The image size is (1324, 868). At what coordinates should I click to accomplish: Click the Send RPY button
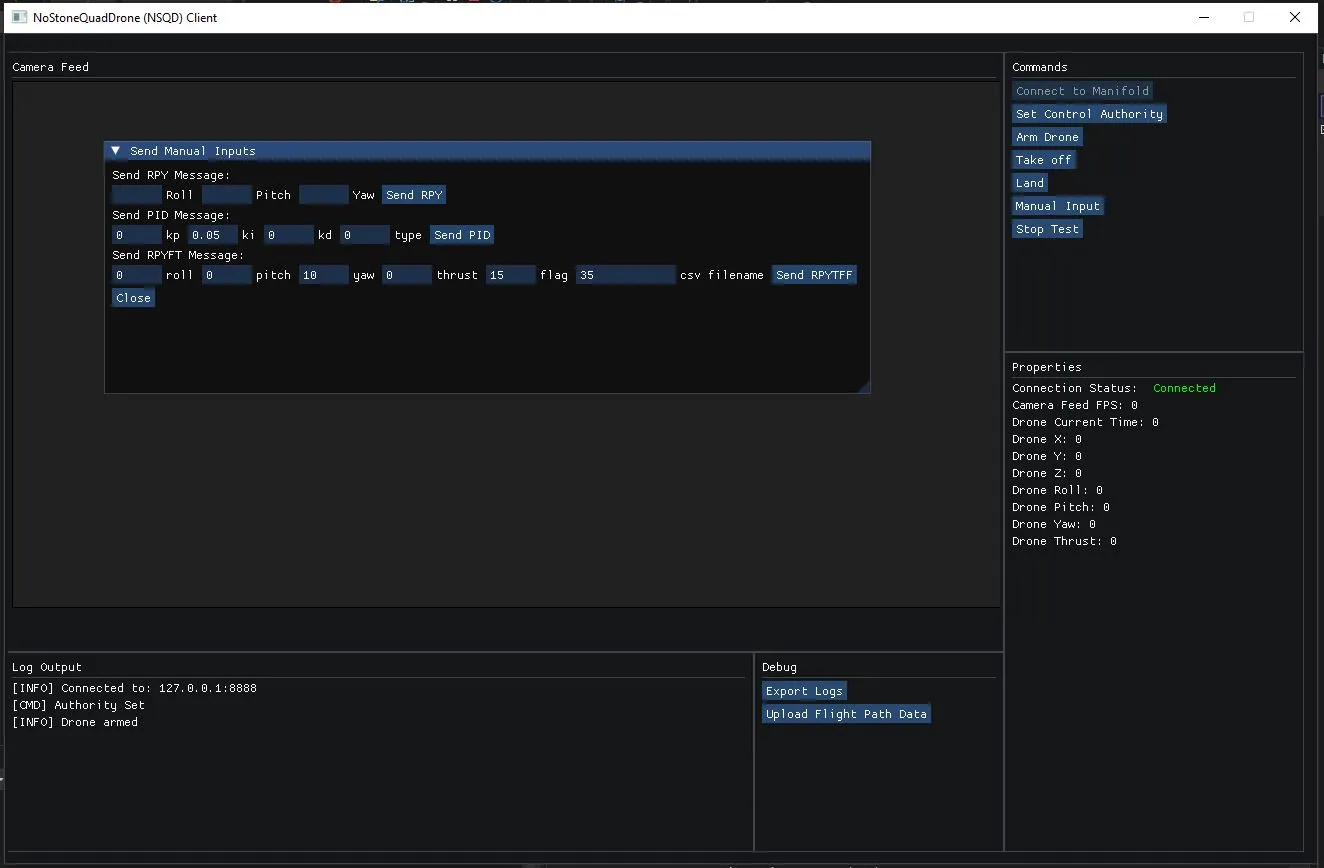click(414, 195)
